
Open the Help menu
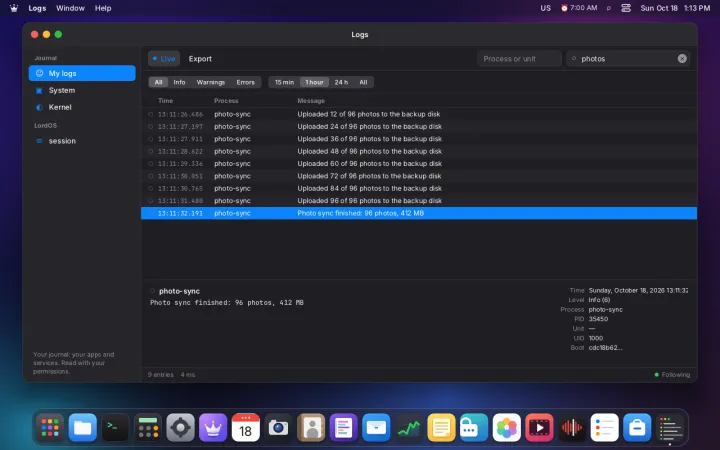click(x=103, y=8)
